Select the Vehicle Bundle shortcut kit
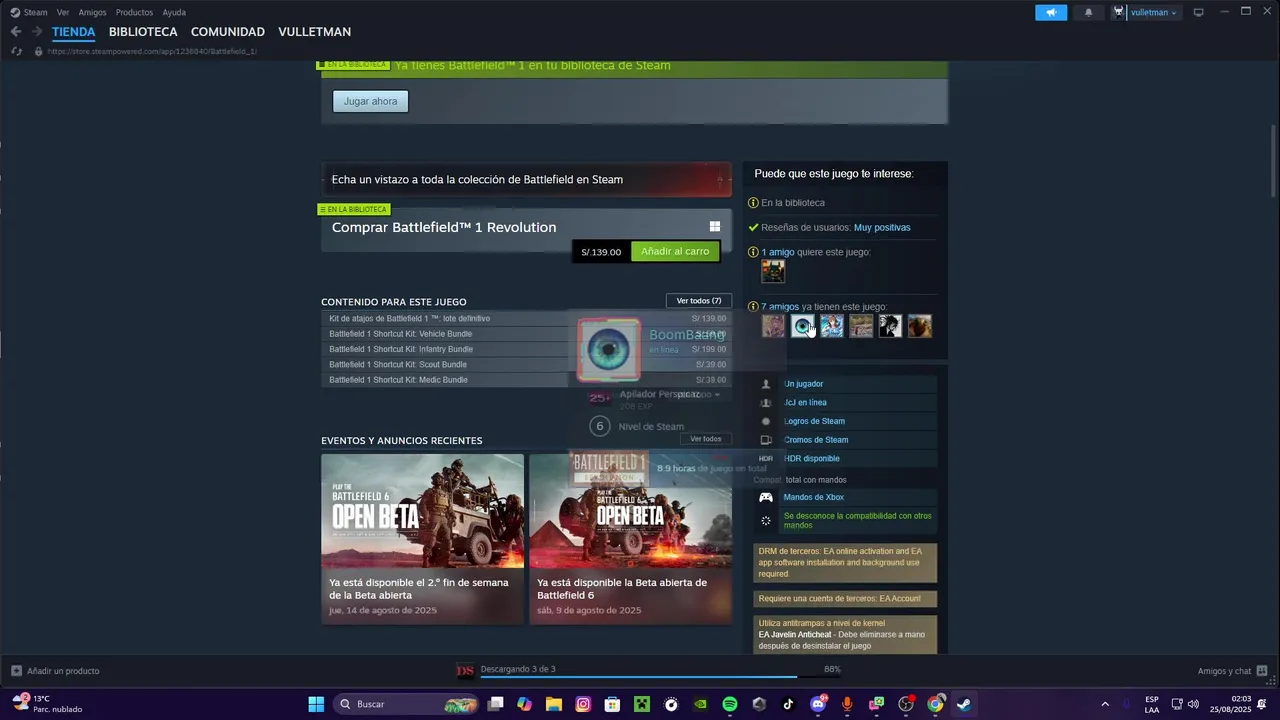This screenshot has height=720, width=1280. point(526,334)
